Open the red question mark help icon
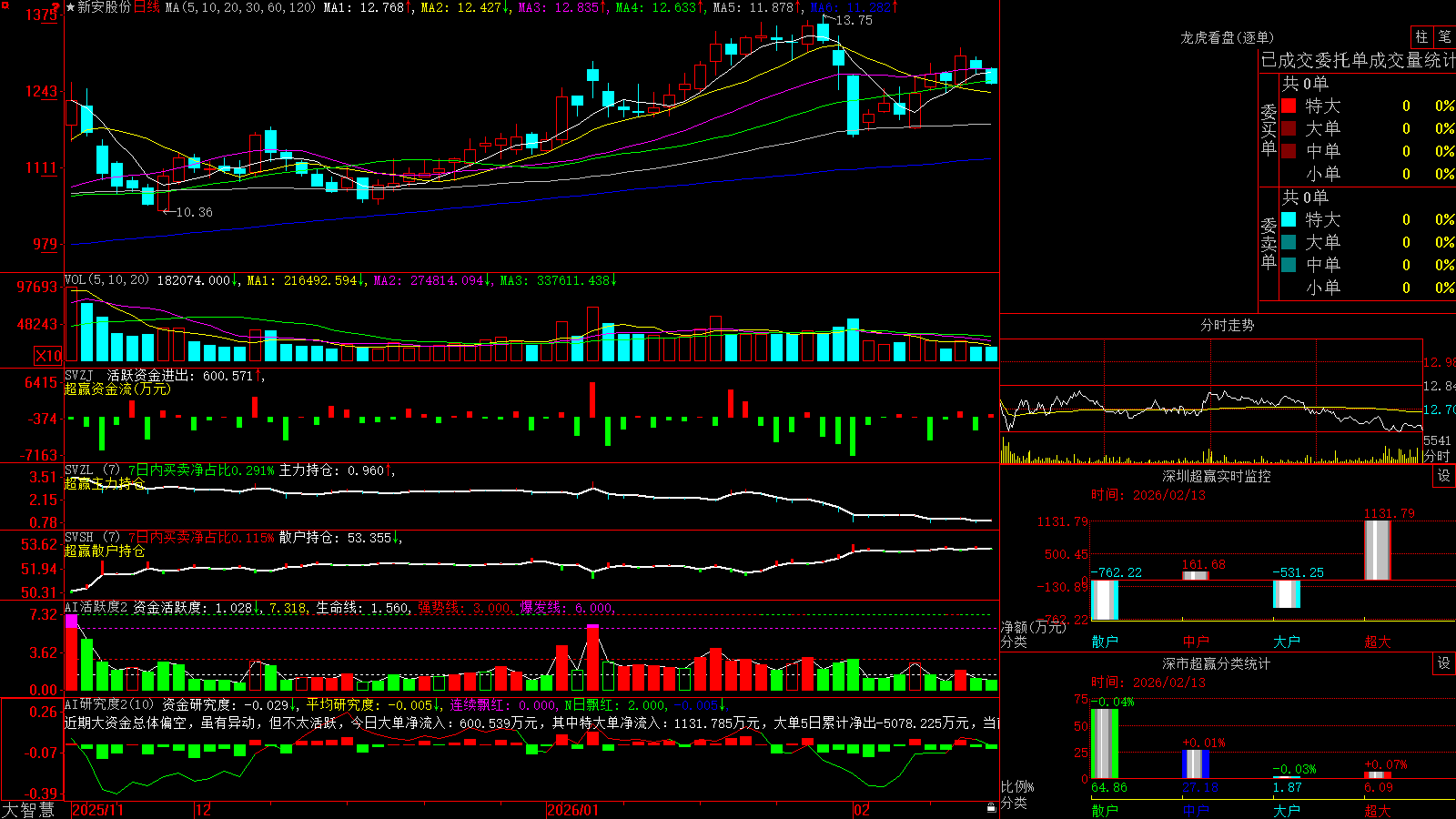 [x=56, y=7]
